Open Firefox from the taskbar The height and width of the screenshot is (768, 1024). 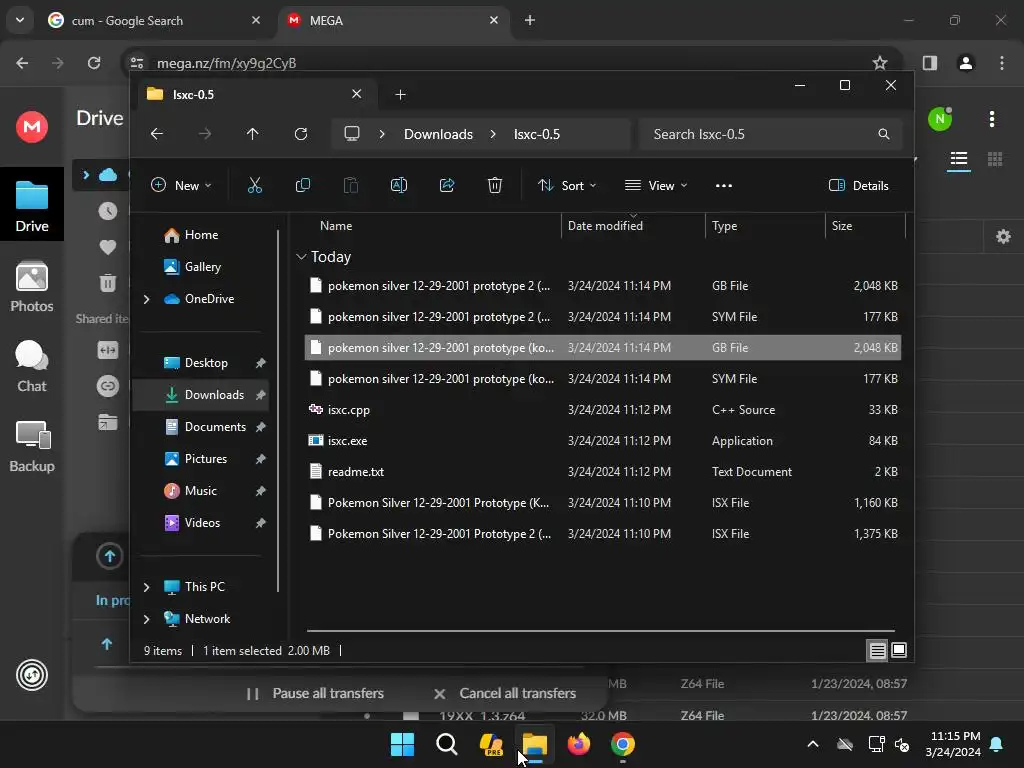pyautogui.click(x=579, y=744)
